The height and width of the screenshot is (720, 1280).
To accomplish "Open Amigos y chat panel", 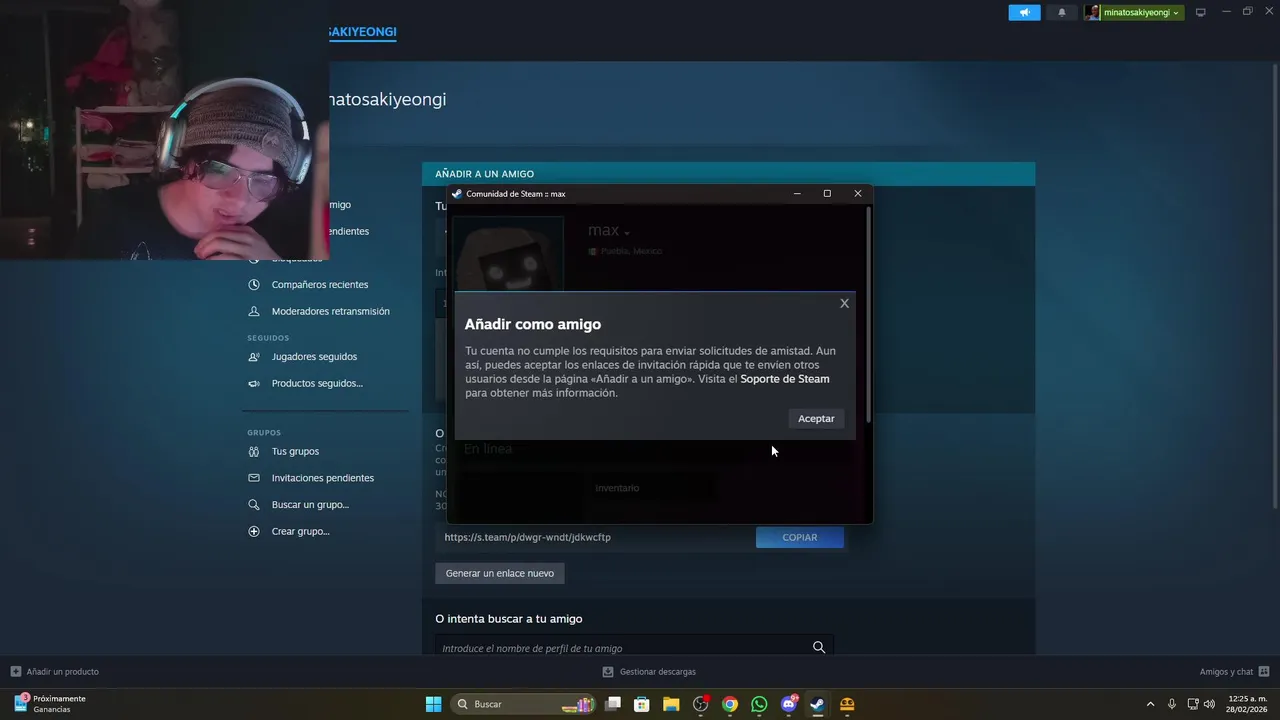I will tap(1234, 672).
